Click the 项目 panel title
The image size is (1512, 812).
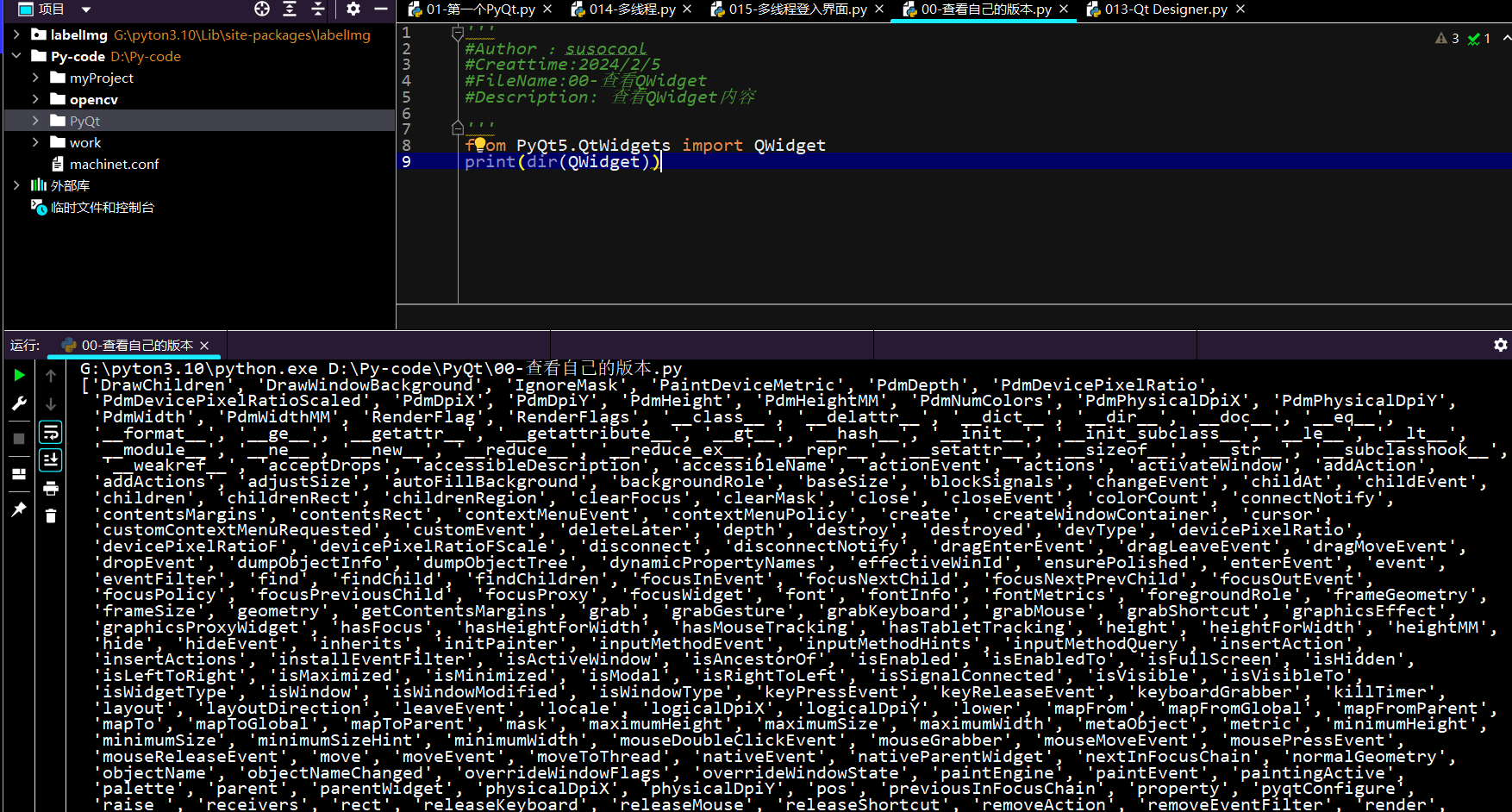(52, 9)
